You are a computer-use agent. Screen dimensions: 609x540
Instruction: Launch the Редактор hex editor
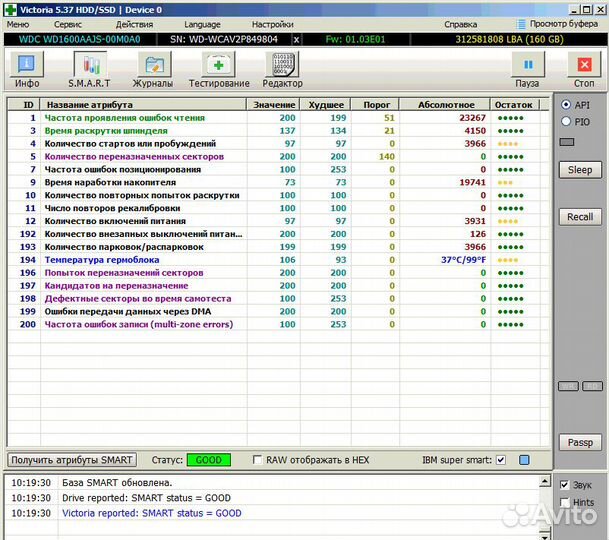[x=282, y=69]
